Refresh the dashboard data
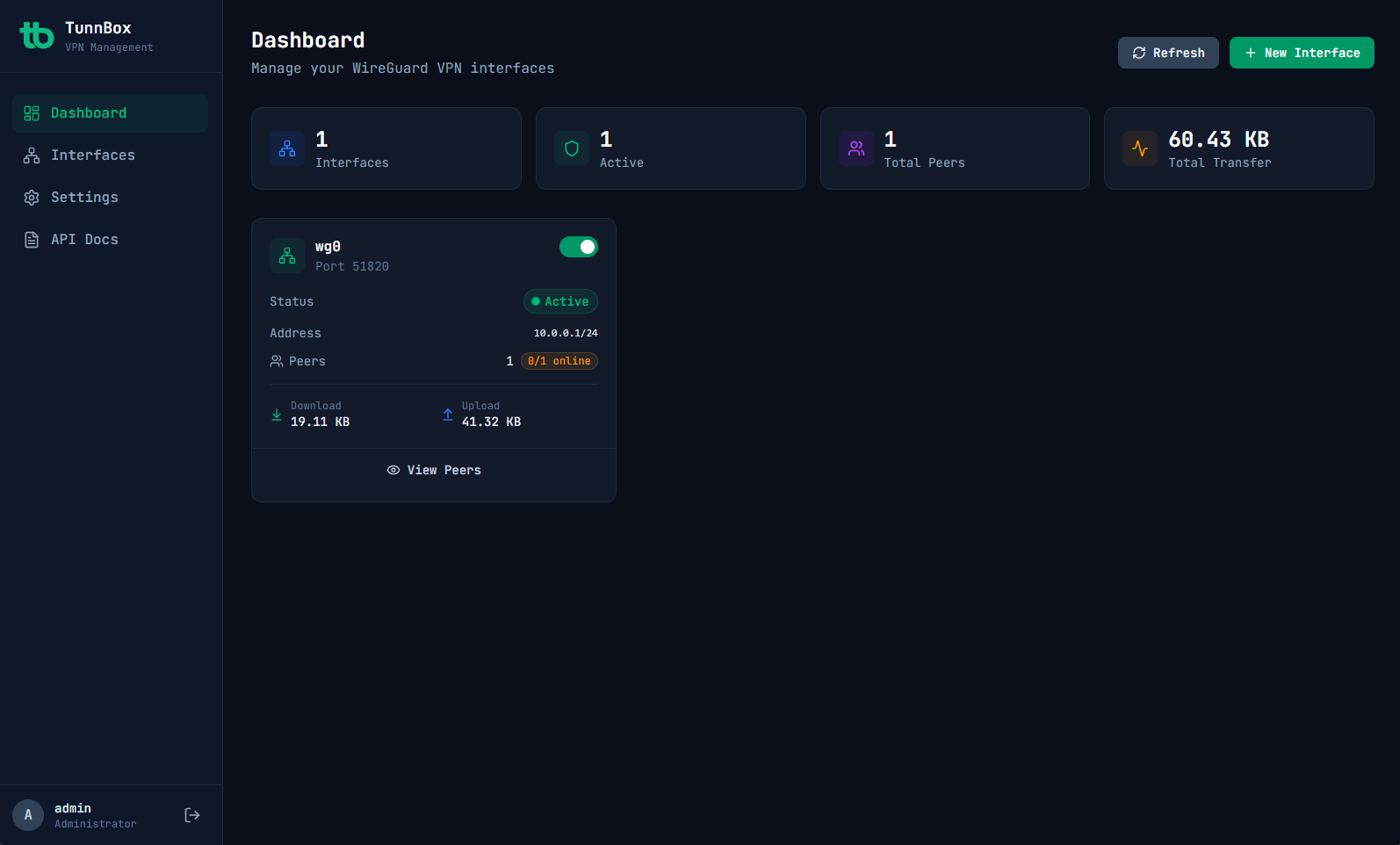 (1168, 53)
